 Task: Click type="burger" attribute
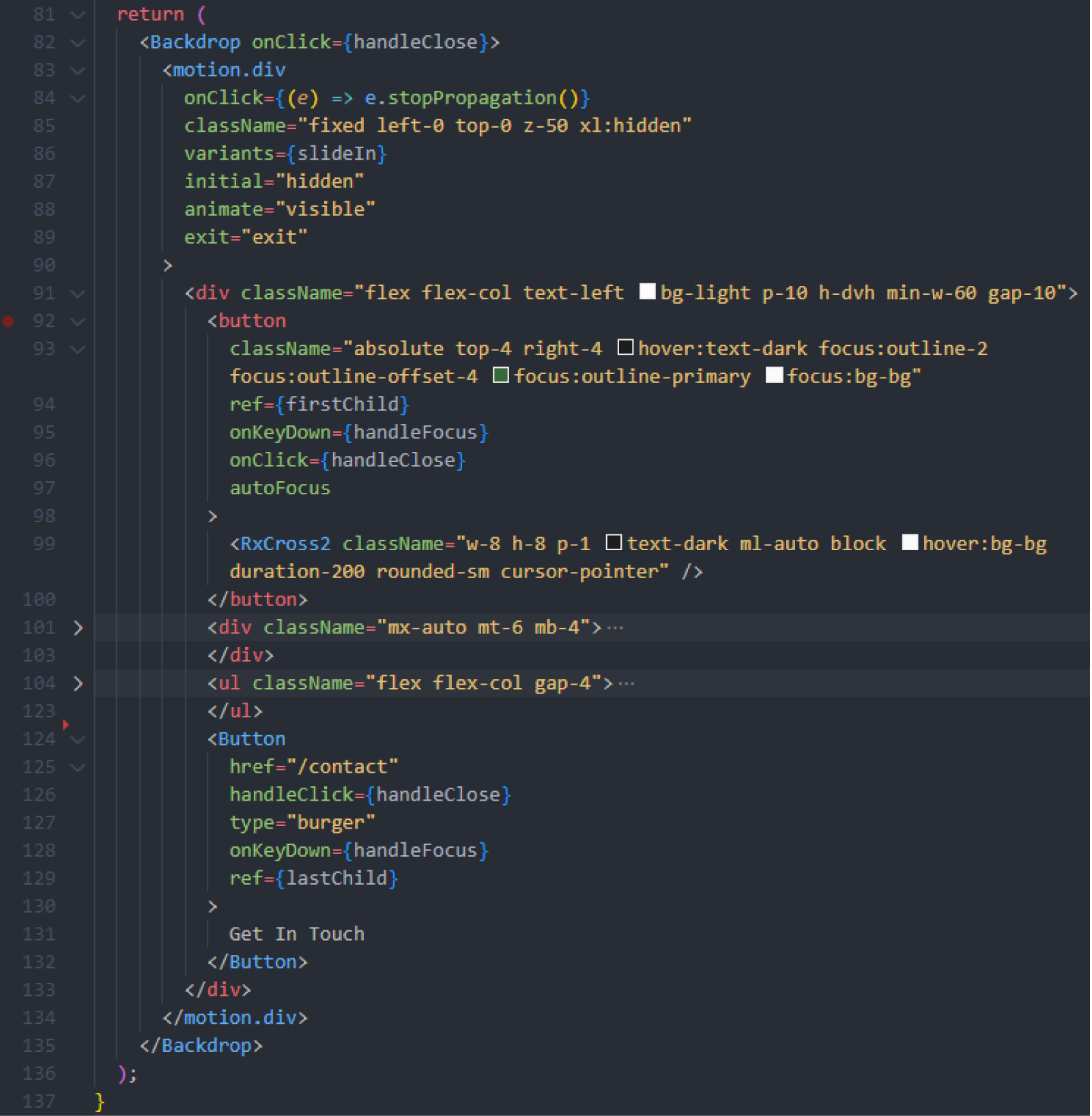302,823
